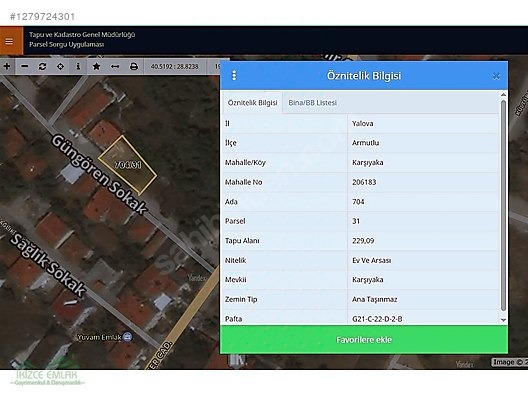Refresh the map view icon

click(42, 66)
